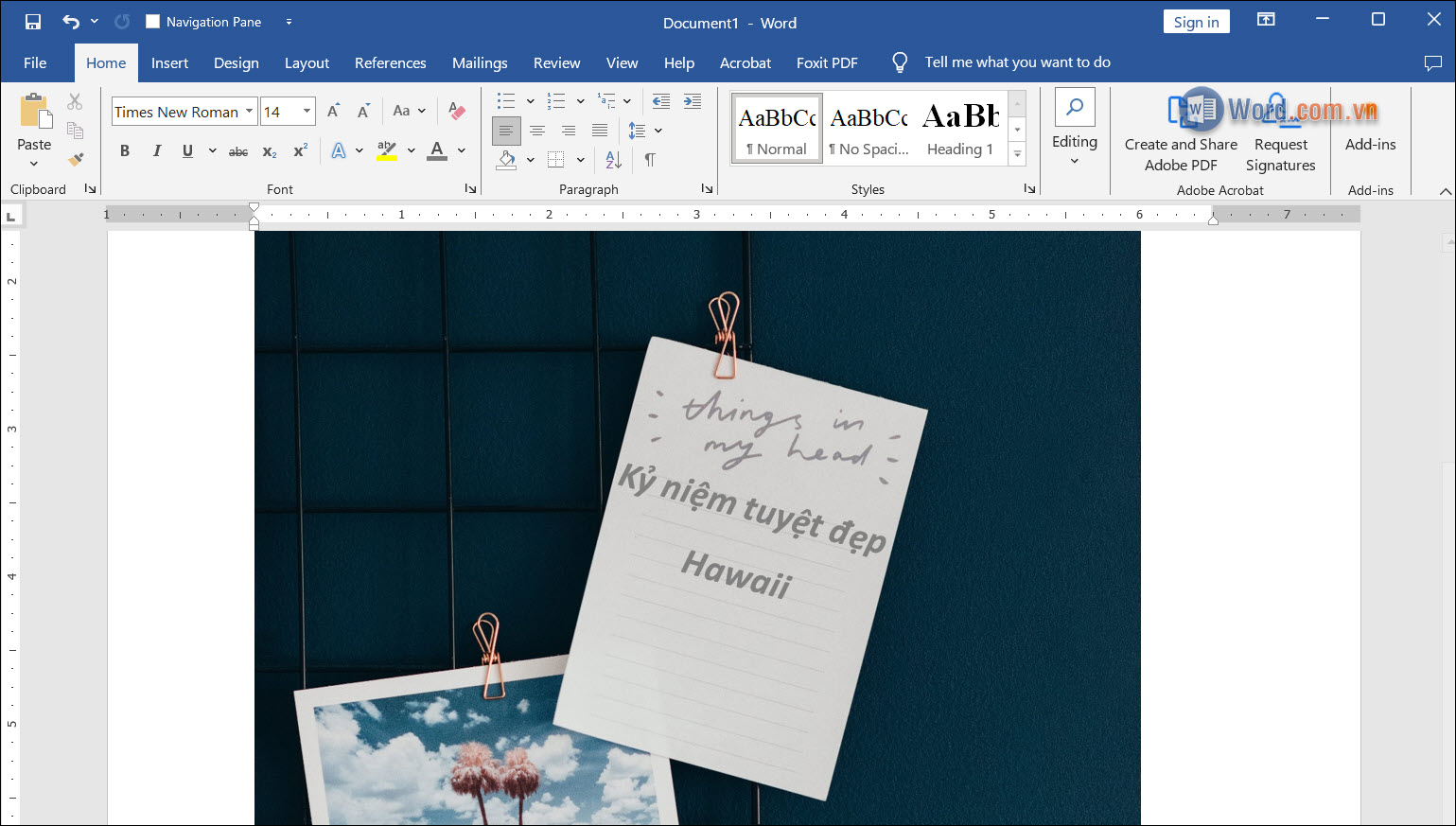Image resolution: width=1456 pixels, height=826 pixels.
Task: Click the Sign in button
Action: pos(1196,22)
